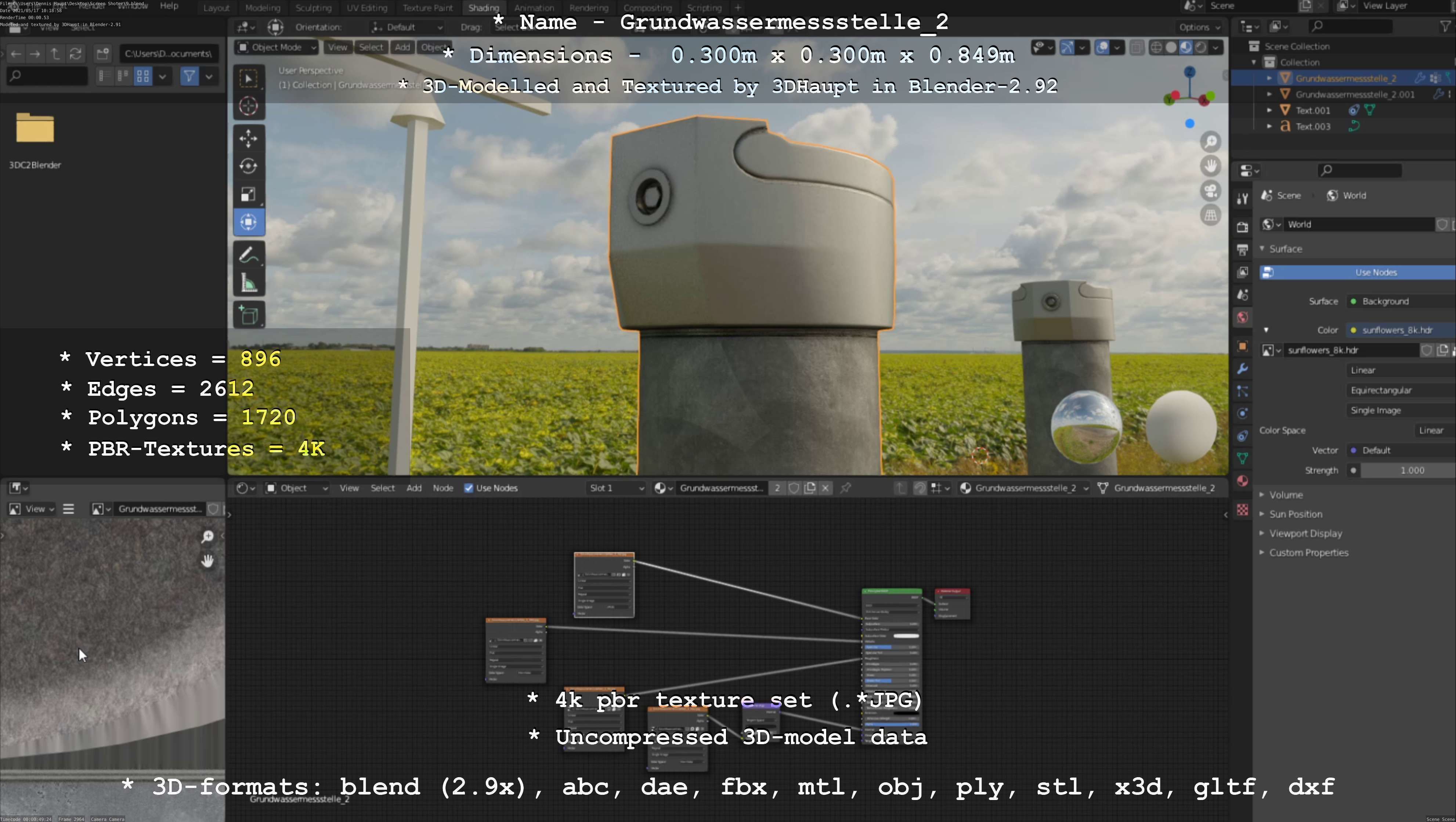This screenshot has width=1456, height=822.
Task: Switch to the UV Editing workspace tab
Action: click(x=367, y=8)
